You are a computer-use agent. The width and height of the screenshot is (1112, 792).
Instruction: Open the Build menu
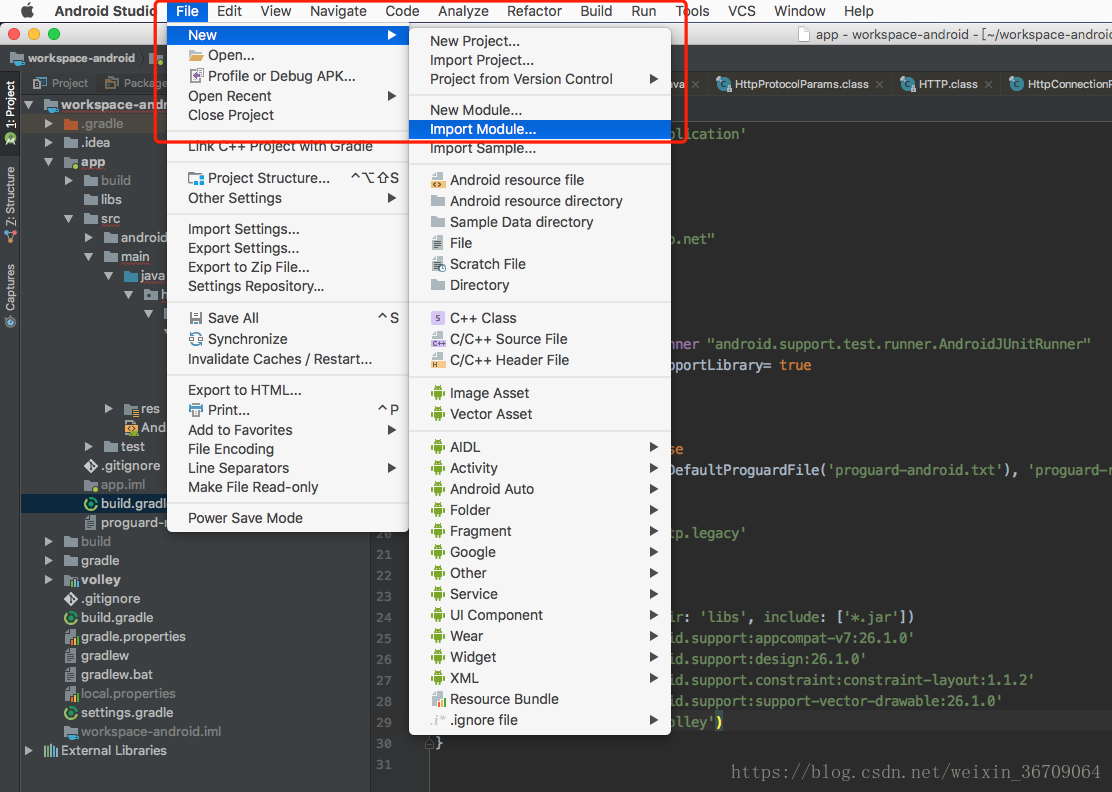[x=596, y=11]
